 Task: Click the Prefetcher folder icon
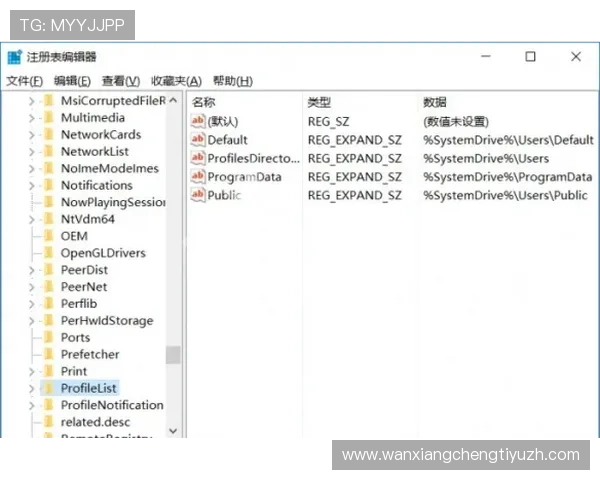[49, 354]
